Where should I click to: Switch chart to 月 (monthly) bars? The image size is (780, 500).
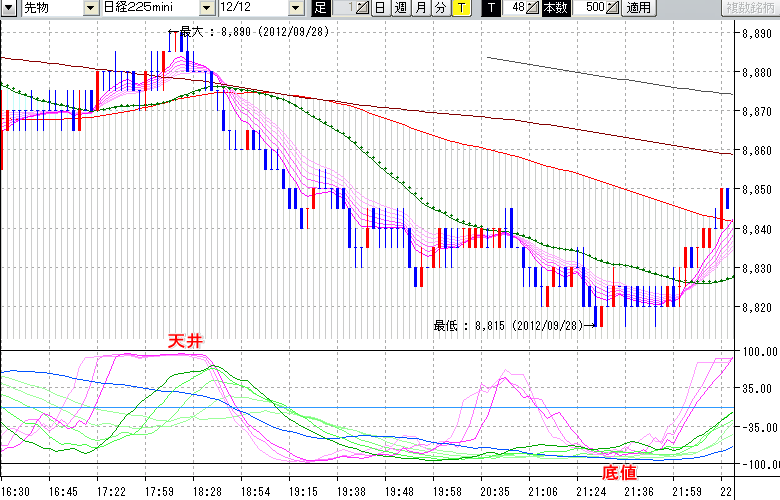coord(420,8)
